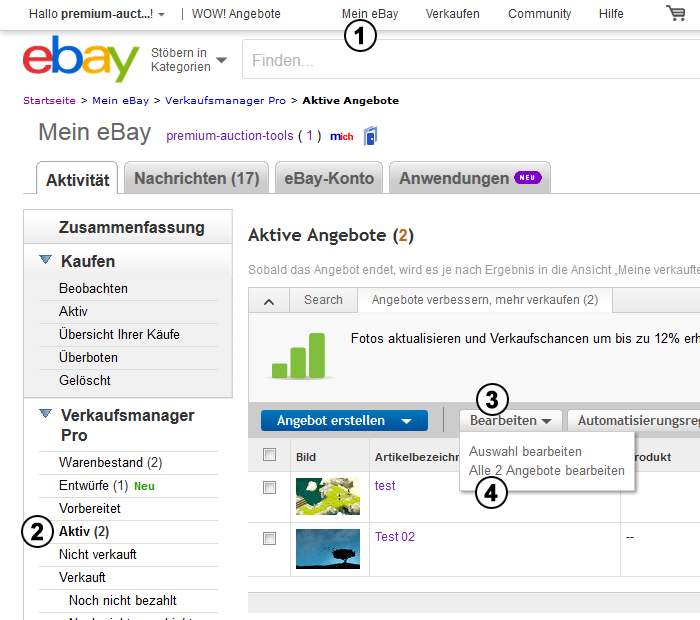Open Hilfe in top navigation
This screenshot has width=700, height=620.
point(611,14)
